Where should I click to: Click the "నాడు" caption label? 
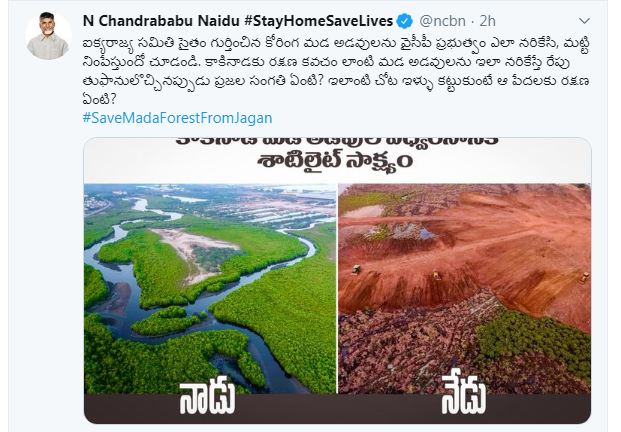(x=208, y=397)
